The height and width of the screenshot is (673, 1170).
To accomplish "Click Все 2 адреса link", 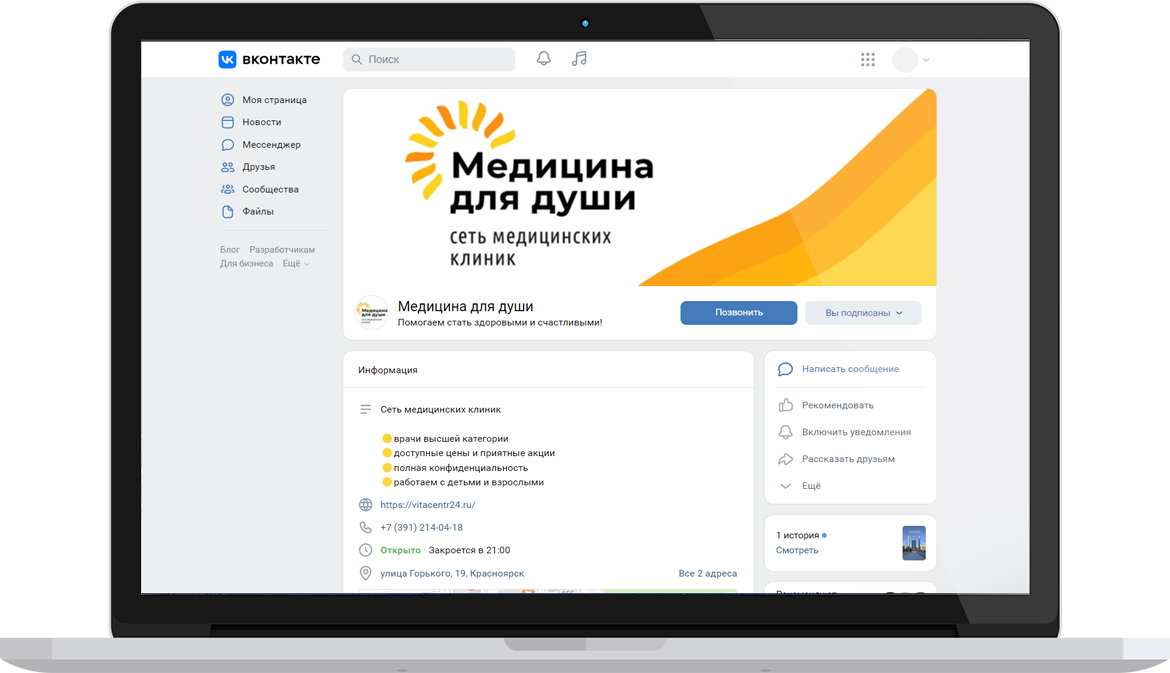I will (707, 574).
